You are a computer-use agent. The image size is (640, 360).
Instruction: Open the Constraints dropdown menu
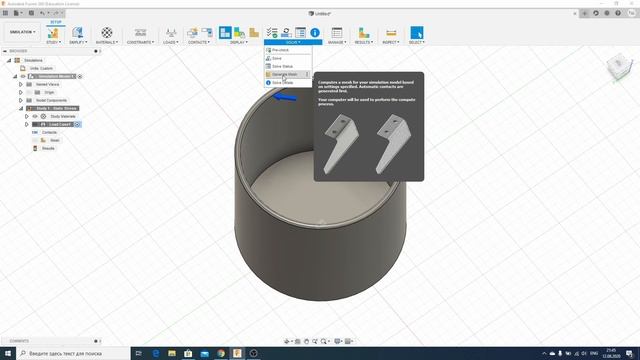140,42
